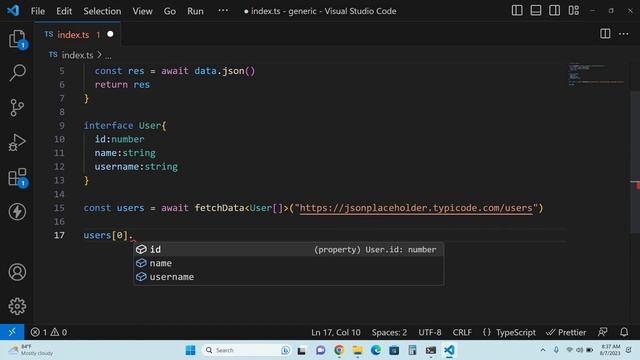Open the lightning bolt extension view
The height and width of the screenshot is (360, 640).
pyautogui.click(x=17, y=211)
